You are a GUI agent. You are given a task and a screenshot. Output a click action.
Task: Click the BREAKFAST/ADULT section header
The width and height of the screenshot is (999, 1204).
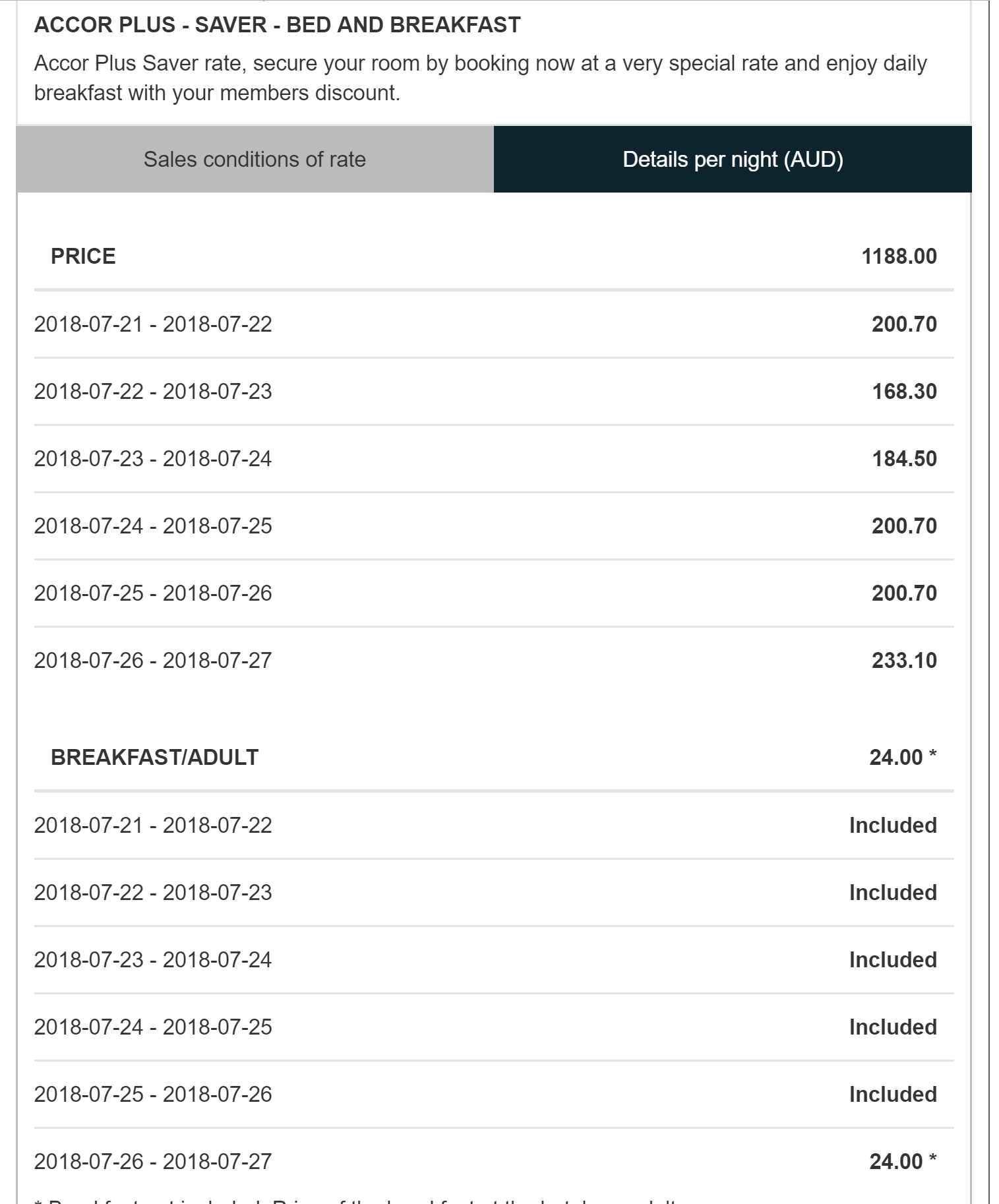coord(154,757)
